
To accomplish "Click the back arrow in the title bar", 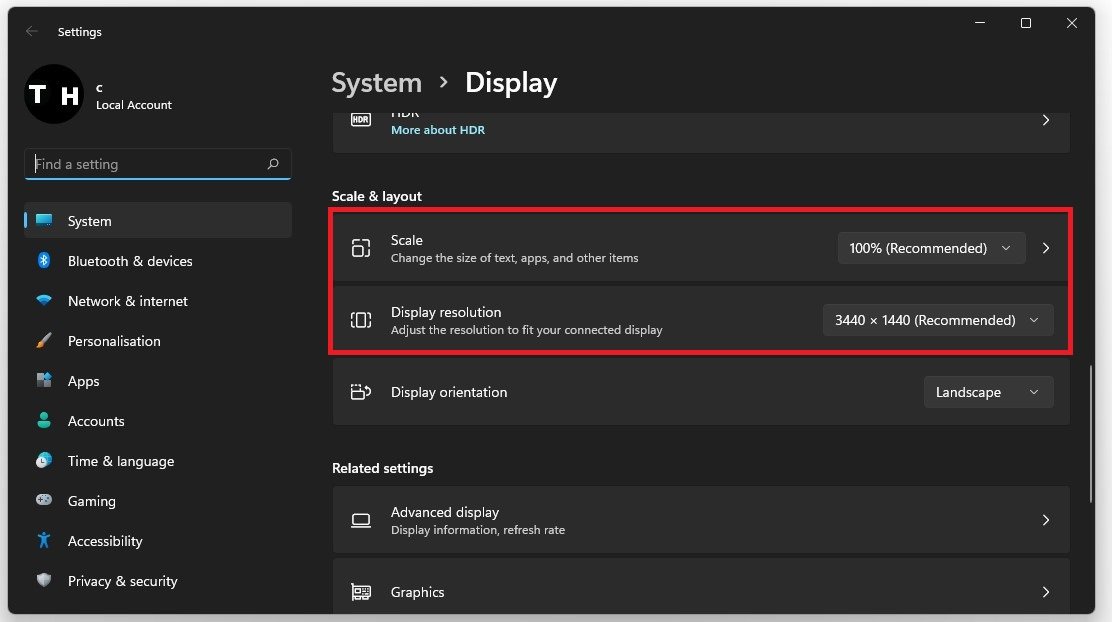I will [x=32, y=32].
